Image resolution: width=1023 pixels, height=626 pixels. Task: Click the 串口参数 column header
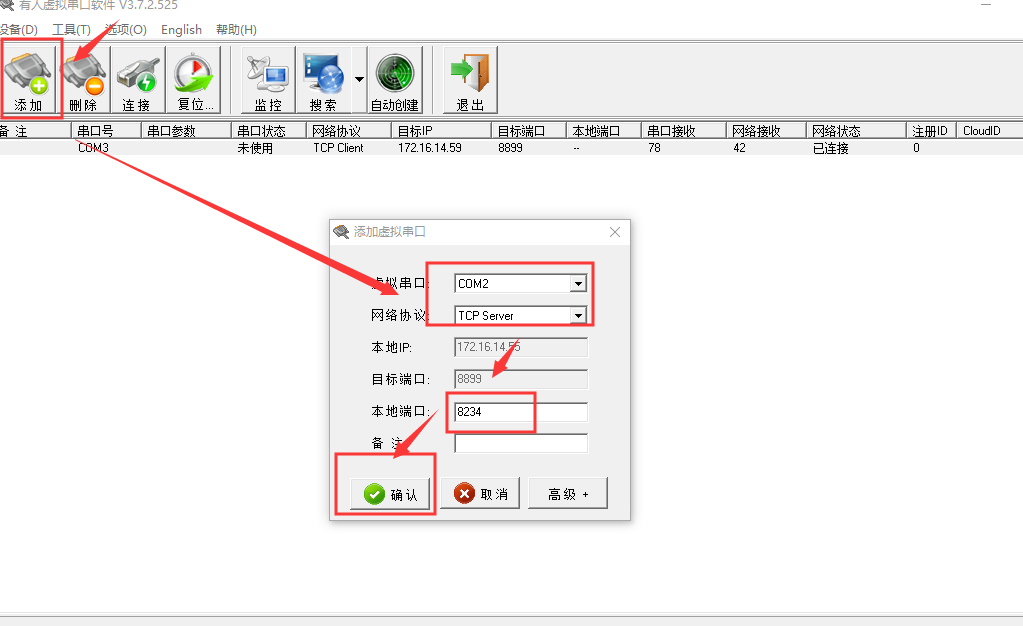(x=186, y=131)
